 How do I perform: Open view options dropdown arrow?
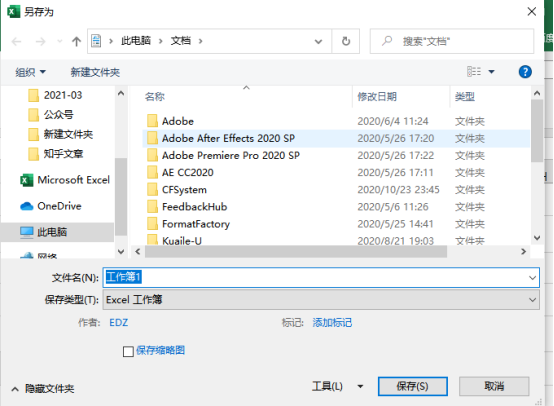[x=491, y=72]
